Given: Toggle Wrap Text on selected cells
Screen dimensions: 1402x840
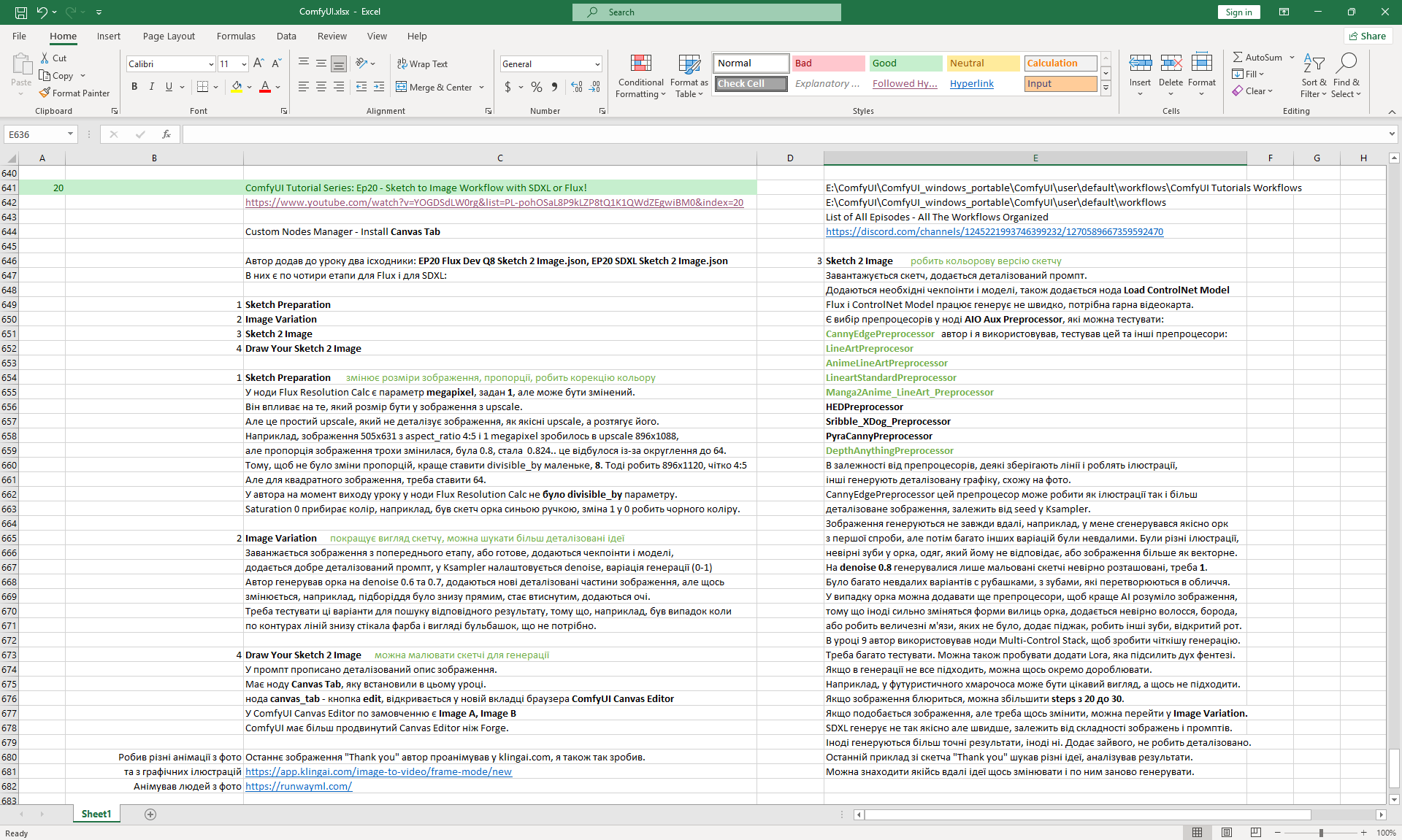Looking at the screenshot, I should click(x=422, y=63).
